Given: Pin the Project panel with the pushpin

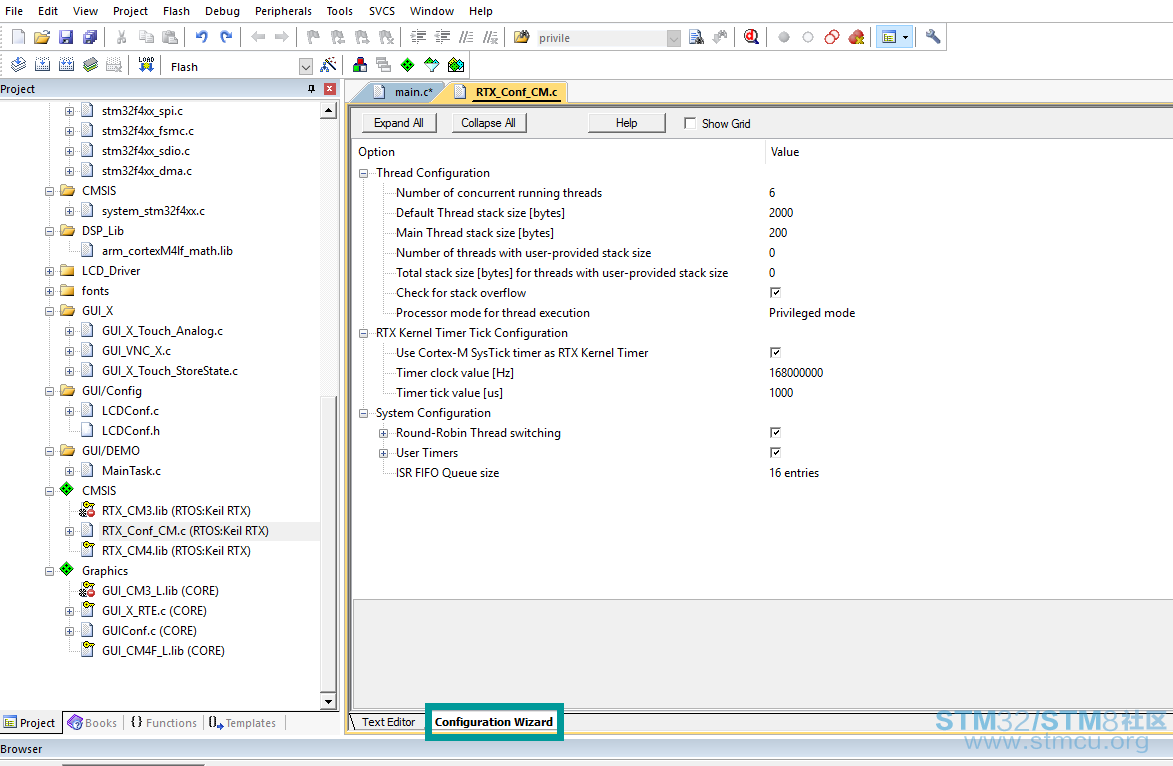Looking at the screenshot, I should (x=311, y=89).
